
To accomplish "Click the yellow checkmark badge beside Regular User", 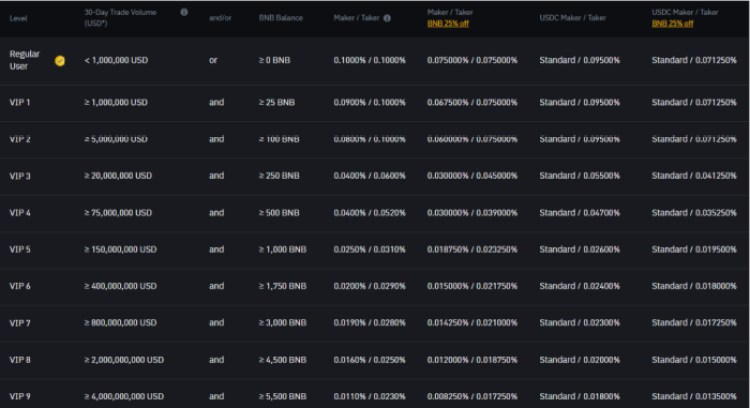I will 60,61.
